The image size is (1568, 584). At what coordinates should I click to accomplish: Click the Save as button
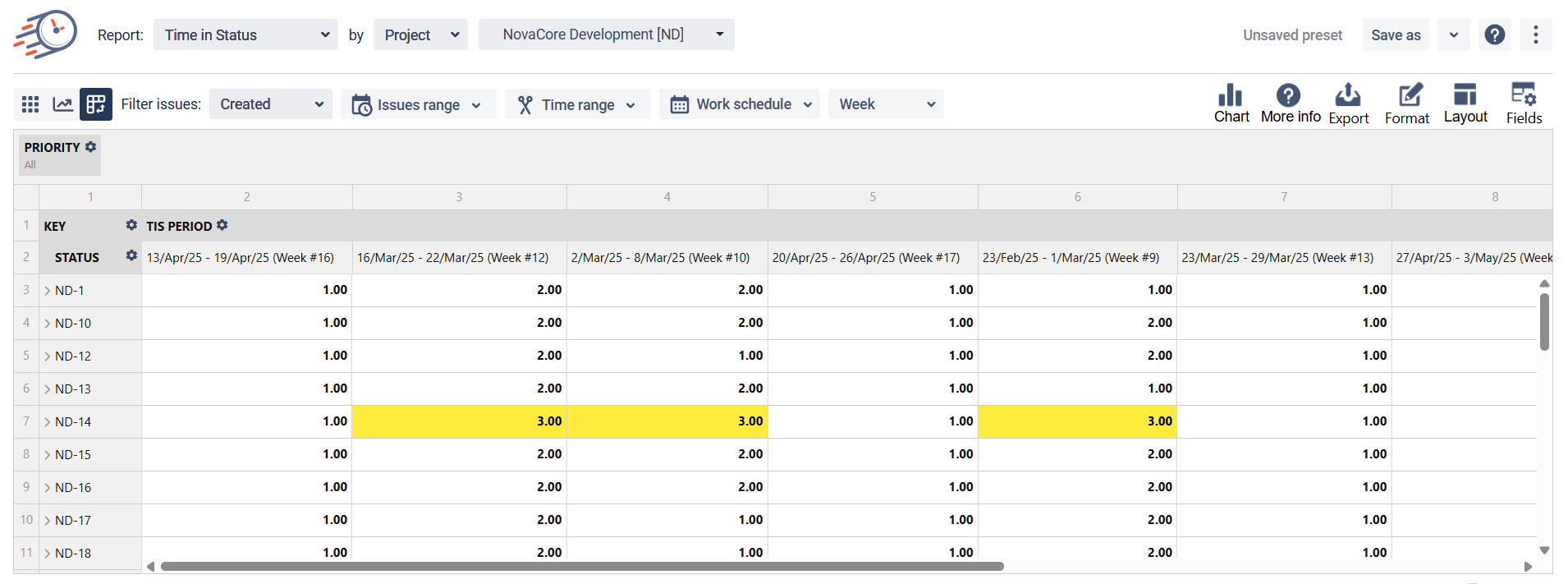pyautogui.click(x=1395, y=34)
